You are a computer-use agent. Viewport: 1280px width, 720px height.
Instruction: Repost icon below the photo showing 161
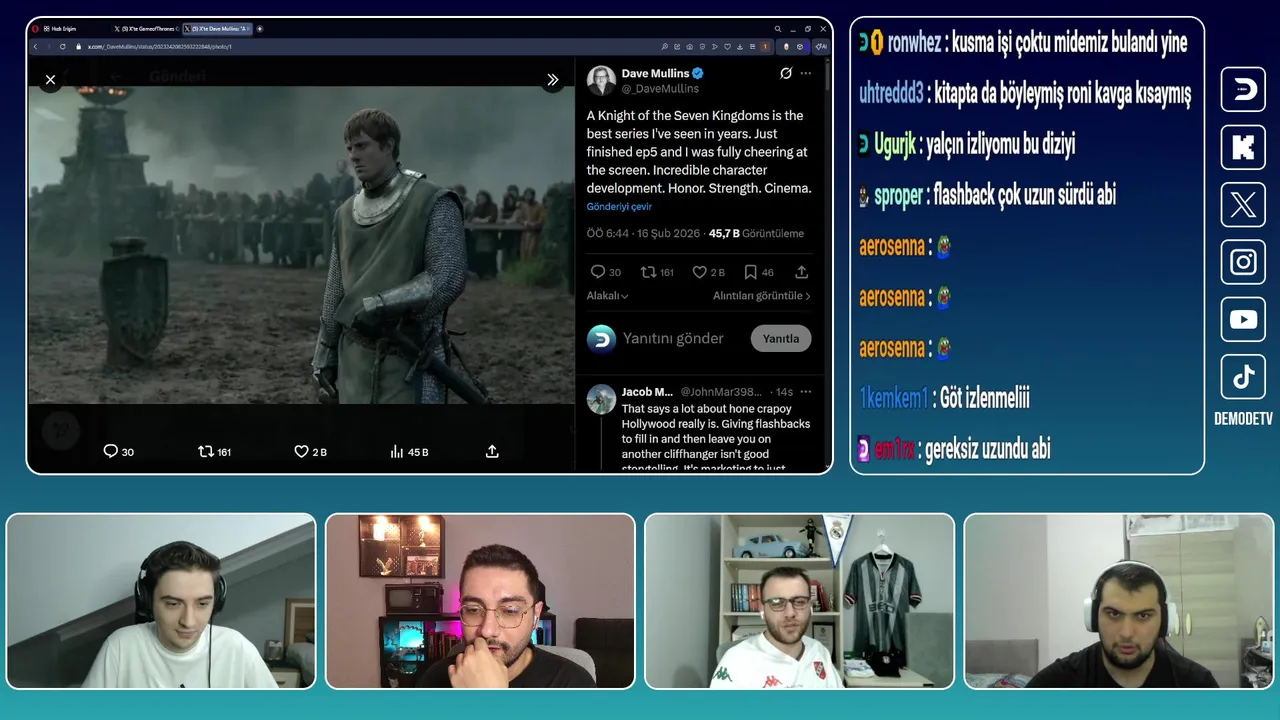click(206, 451)
